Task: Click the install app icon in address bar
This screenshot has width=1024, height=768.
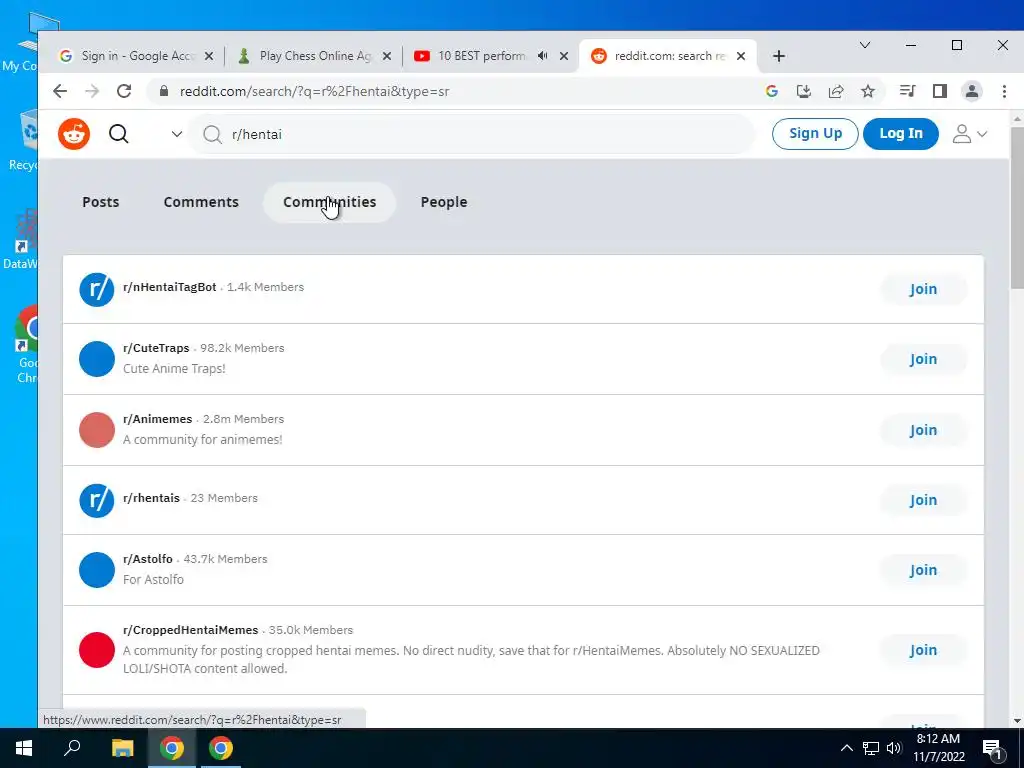Action: point(803,91)
